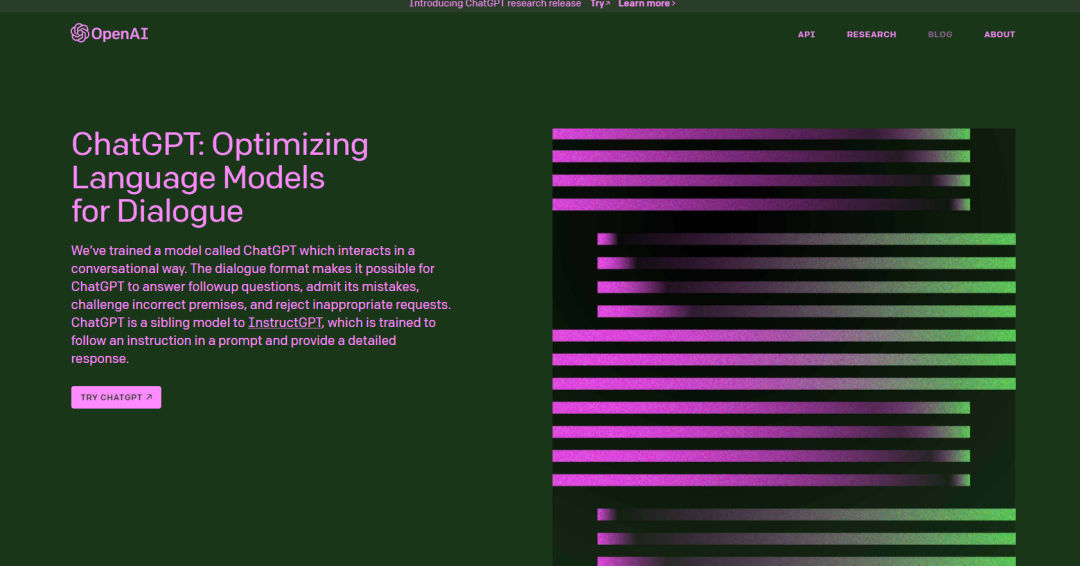Screen dimensions: 1080x566
Task: Click the OpenAI logo
Action: [x=110, y=33]
